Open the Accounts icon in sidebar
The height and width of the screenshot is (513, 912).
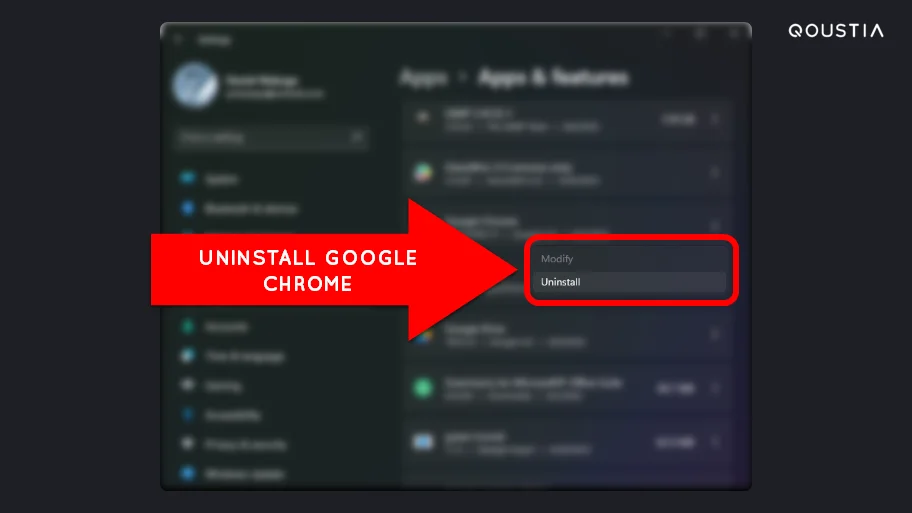187,326
